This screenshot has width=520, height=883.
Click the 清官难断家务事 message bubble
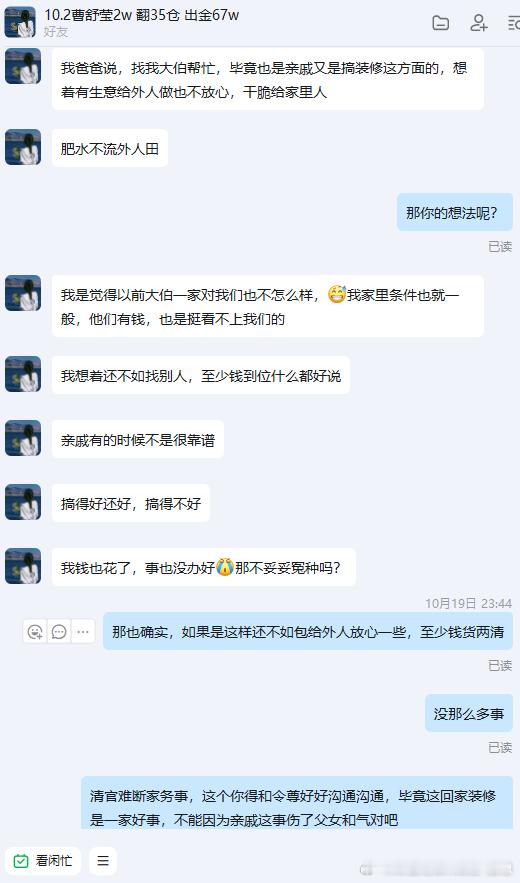coord(297,802)
